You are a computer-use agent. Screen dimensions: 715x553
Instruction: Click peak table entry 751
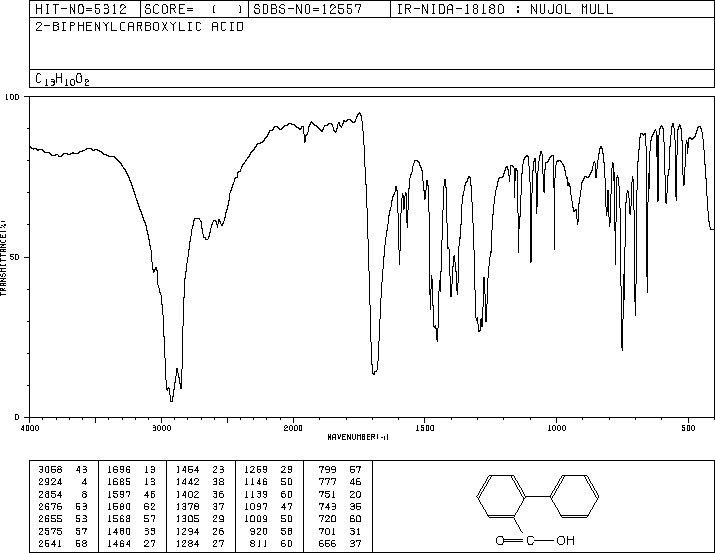pos(327,495)
